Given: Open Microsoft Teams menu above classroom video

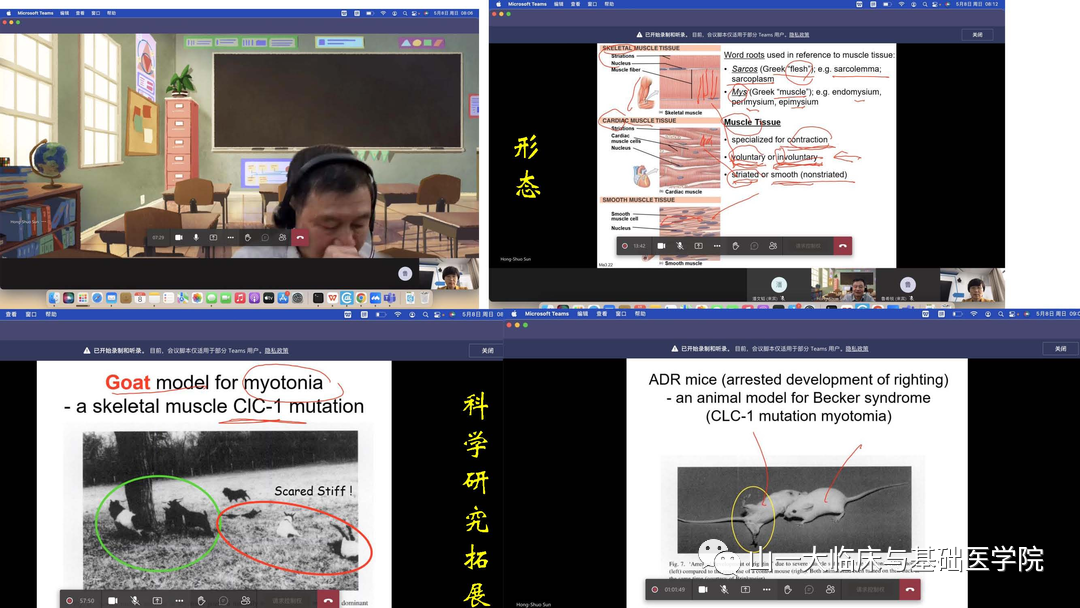Looking at the screenshot, I should [x=35, y=13].
